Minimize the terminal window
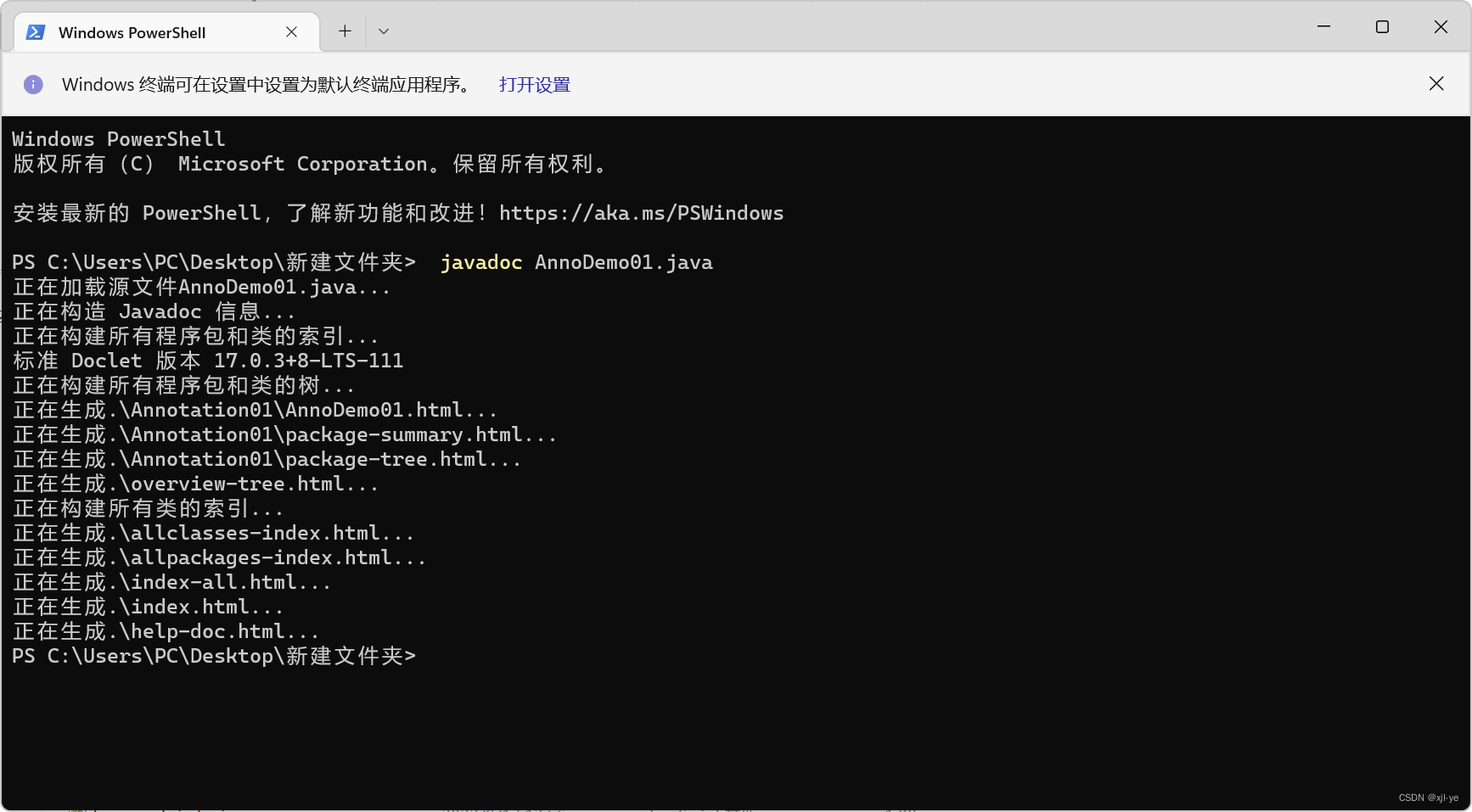This screenshot has width=1472, height=812. coord(1323,26)
